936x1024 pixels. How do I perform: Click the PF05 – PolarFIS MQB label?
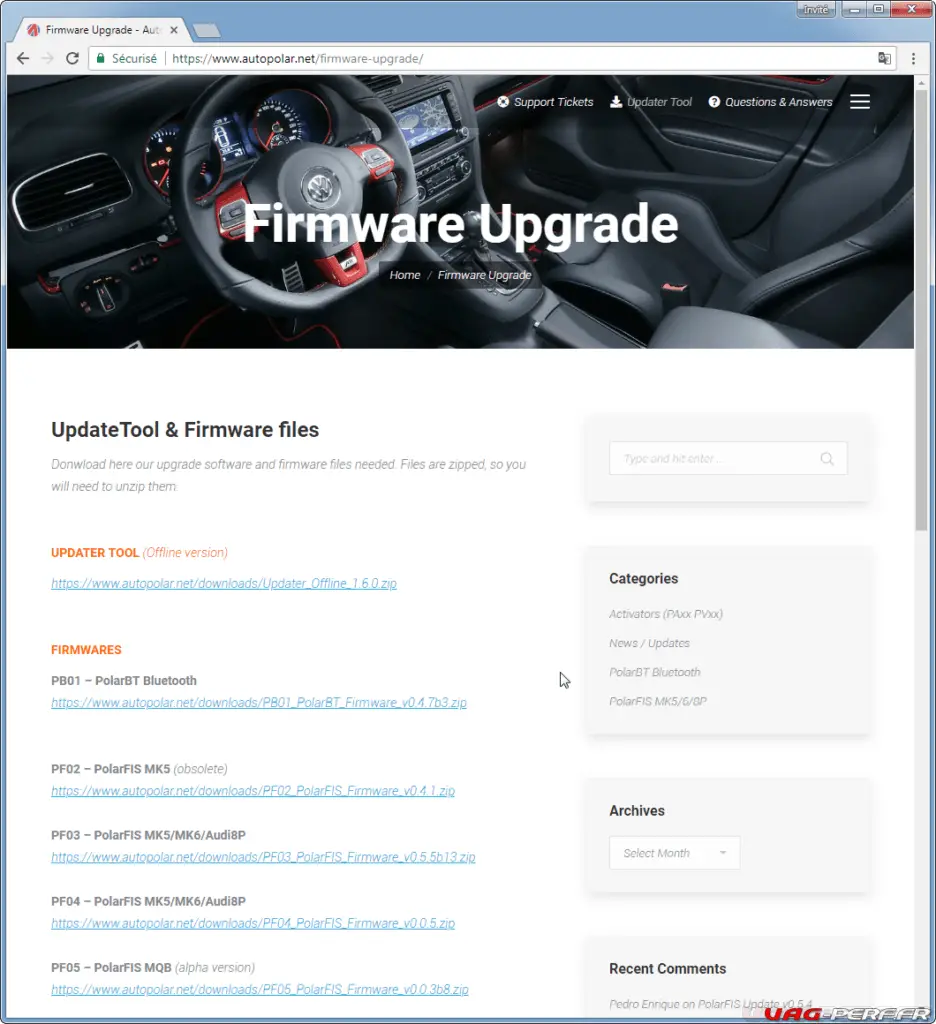(111, 967)
